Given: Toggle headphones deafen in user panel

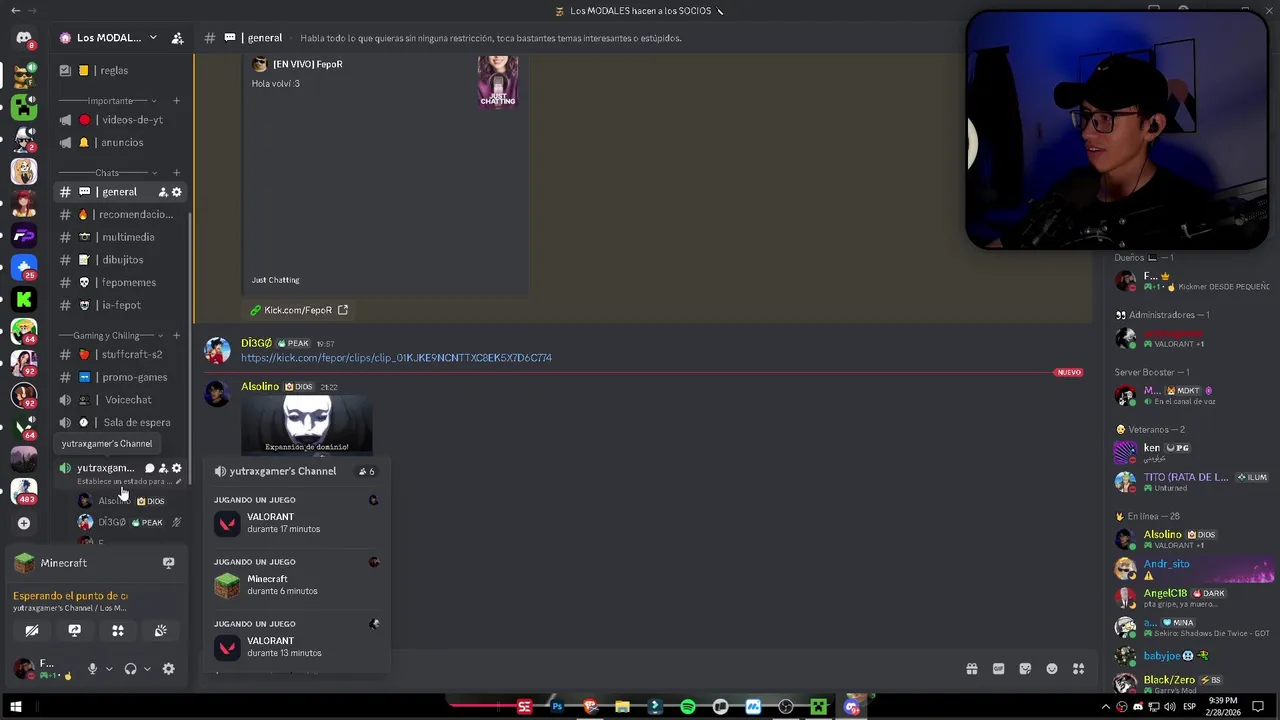Looking at the screenshot, I should pyautogui.click(x=130, y=669).
